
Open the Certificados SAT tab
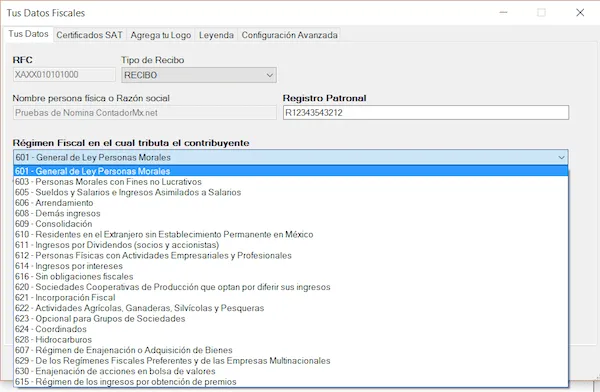point(89,35)
